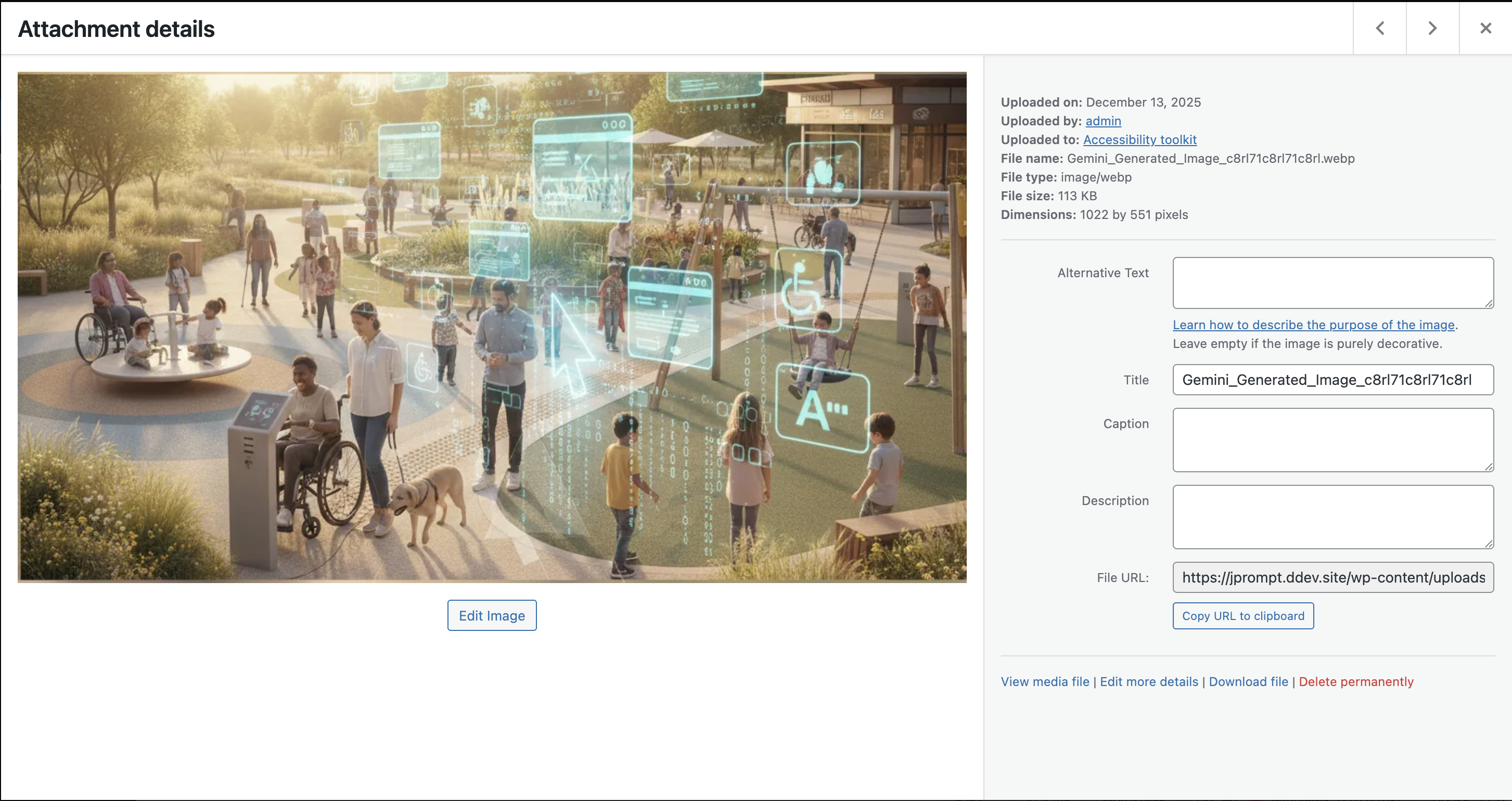The height and width of the screenshot is (801, 1512).
Task: Click the Description box resize corner handle
Action: click(1489, 544)
